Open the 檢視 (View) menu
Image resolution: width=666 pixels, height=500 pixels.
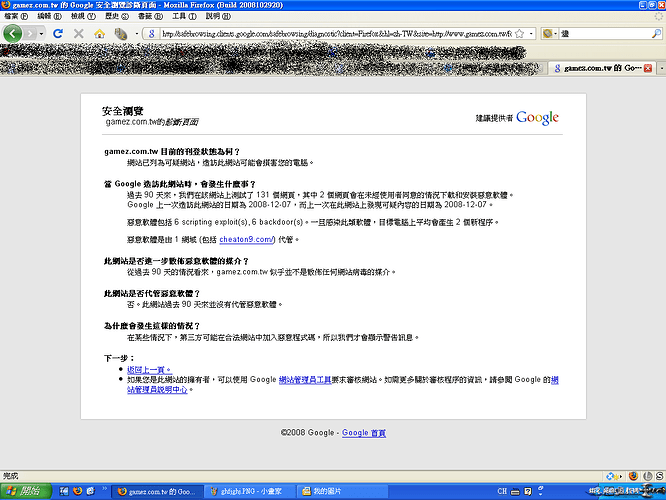[x=83, y=16]
